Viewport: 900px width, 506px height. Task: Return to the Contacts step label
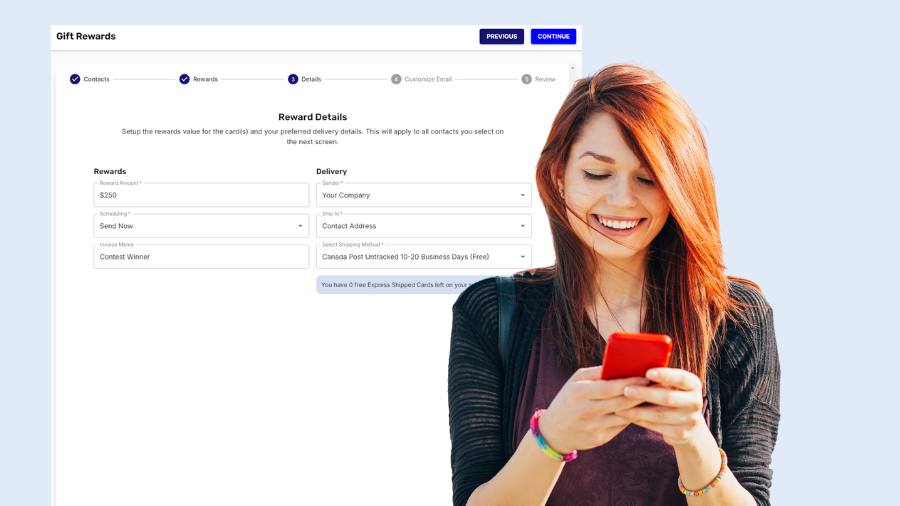[97, 79]
